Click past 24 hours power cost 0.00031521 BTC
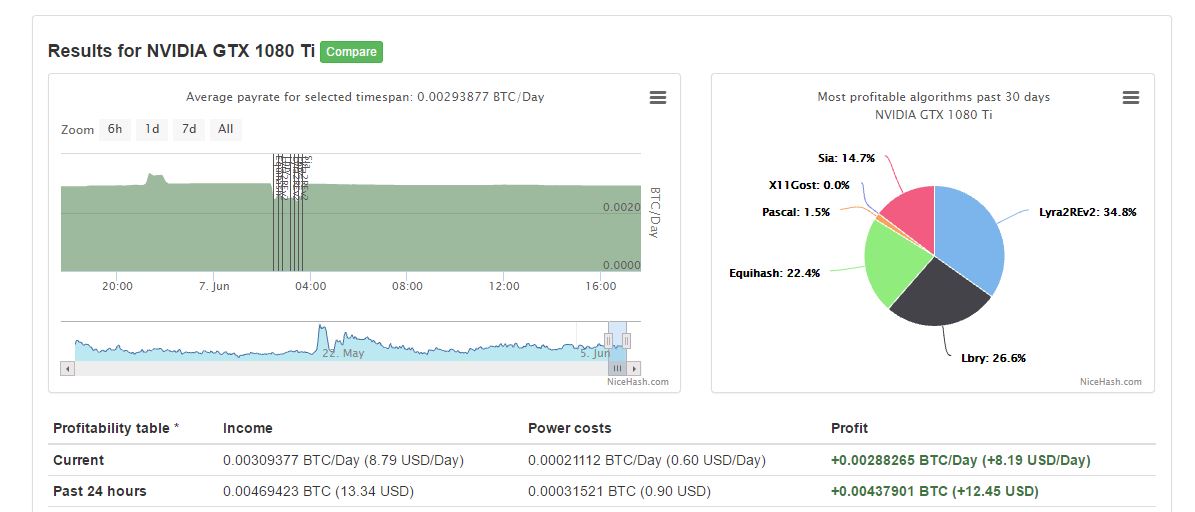 [619, 491]
